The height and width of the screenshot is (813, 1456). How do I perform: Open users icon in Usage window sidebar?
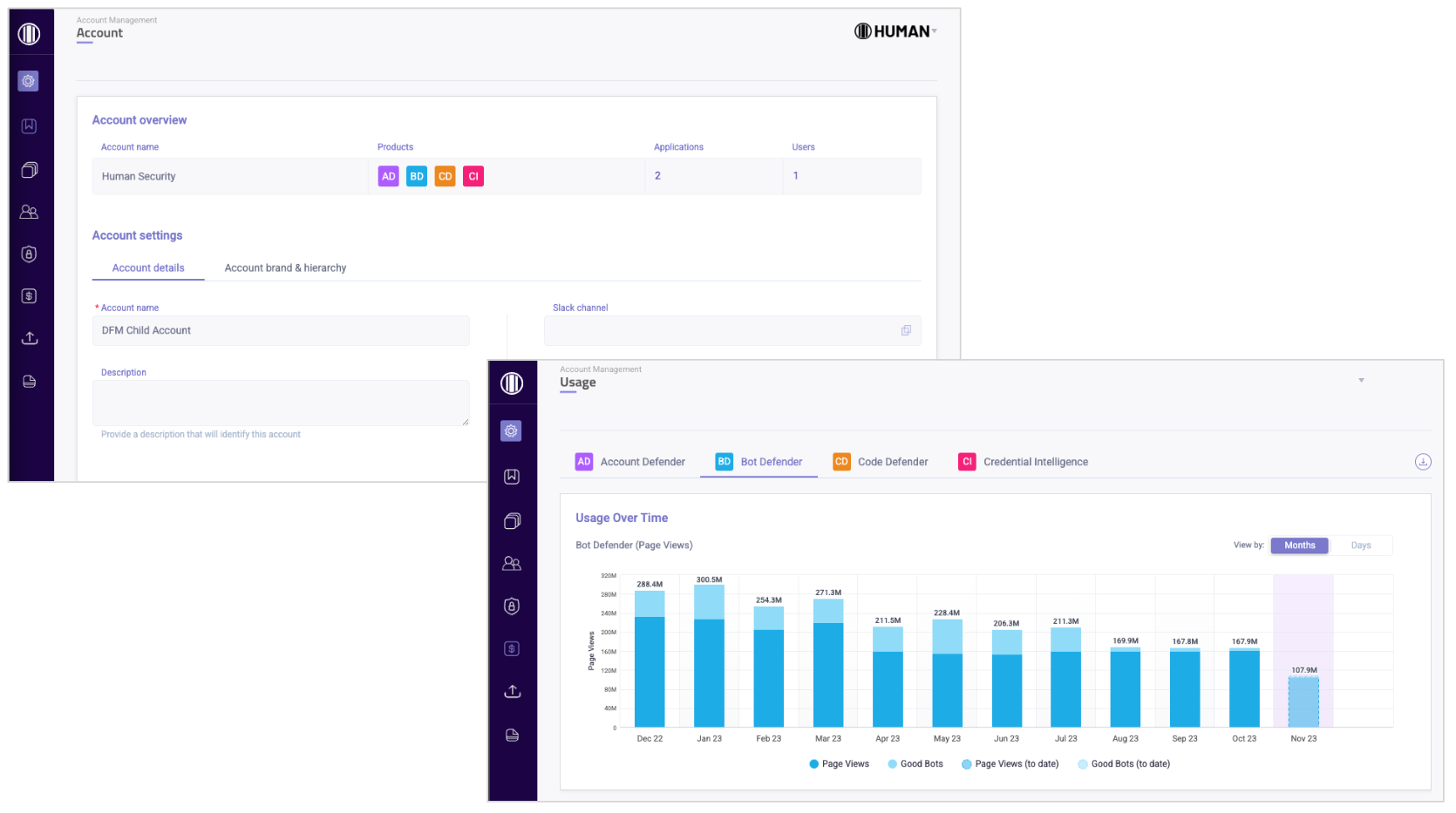pyautogui.click(x=512, y=564)
